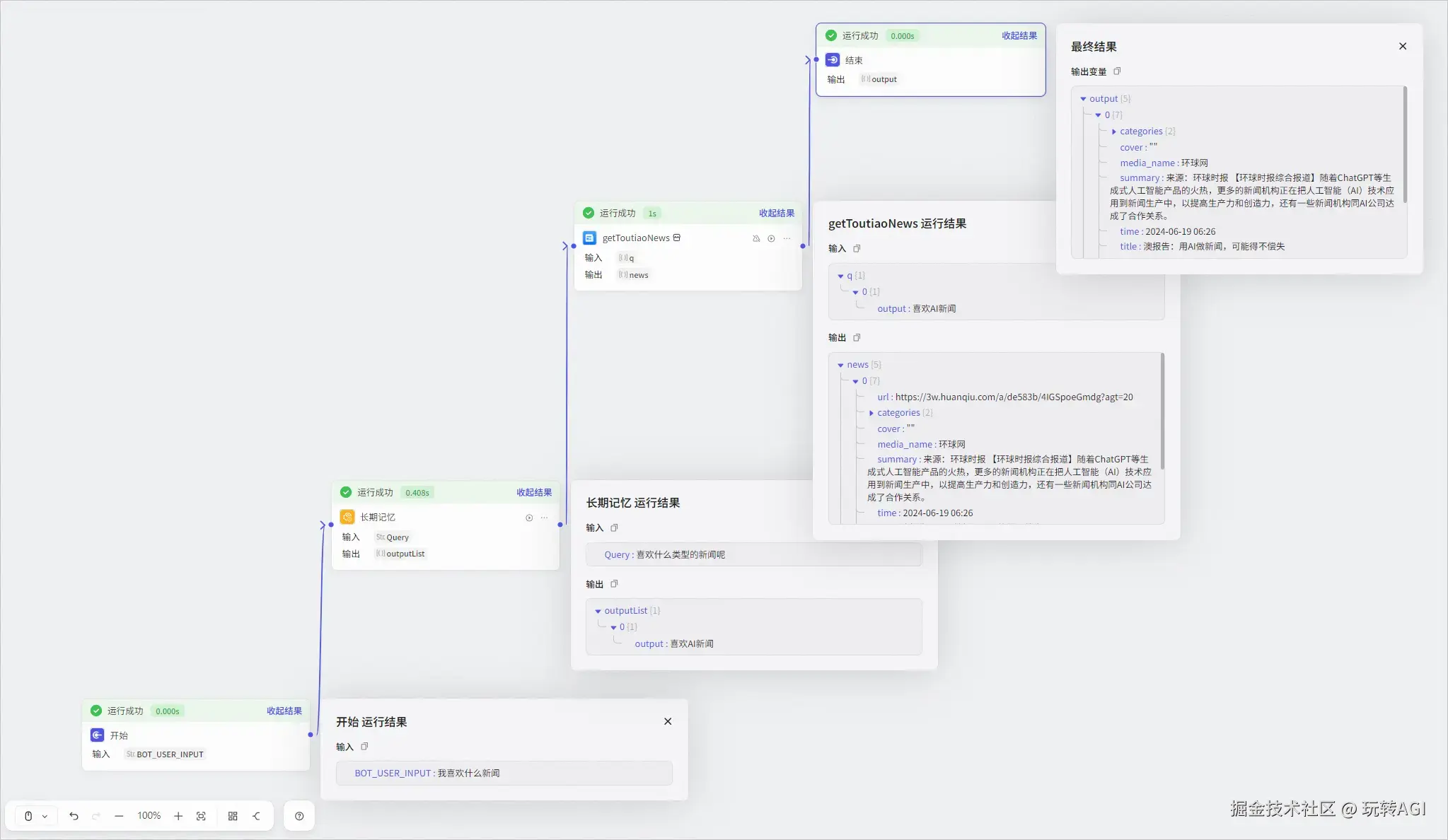The height and width of the screenshot is (840, 1448).
Task: Open the 长期记忆 node more-options menu
Action: click(544, 518)
